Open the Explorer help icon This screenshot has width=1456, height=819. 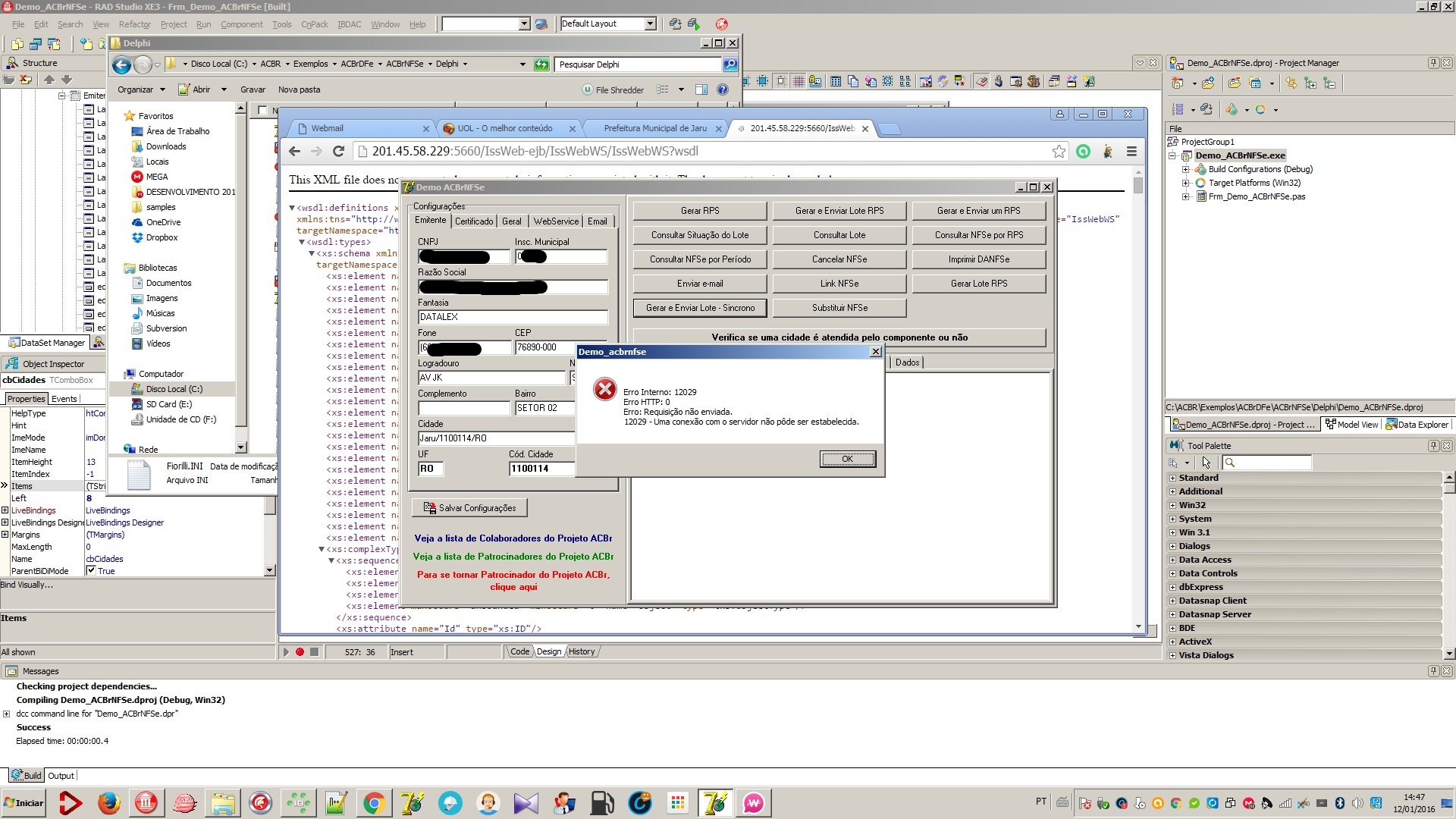(723, 89)
